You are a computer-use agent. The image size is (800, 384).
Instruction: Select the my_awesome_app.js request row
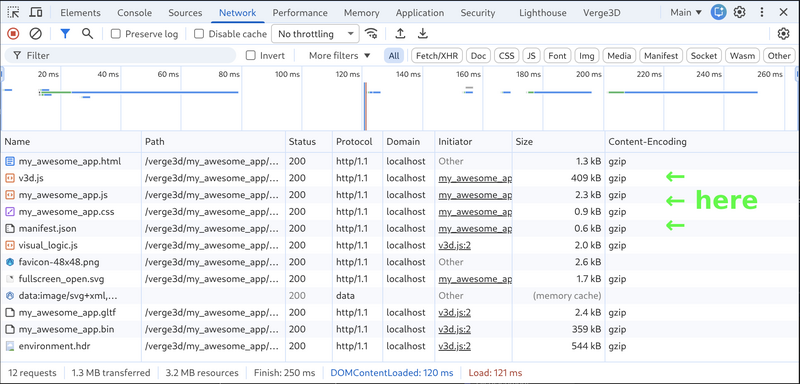pyautogui.click(x=400, y=195)
